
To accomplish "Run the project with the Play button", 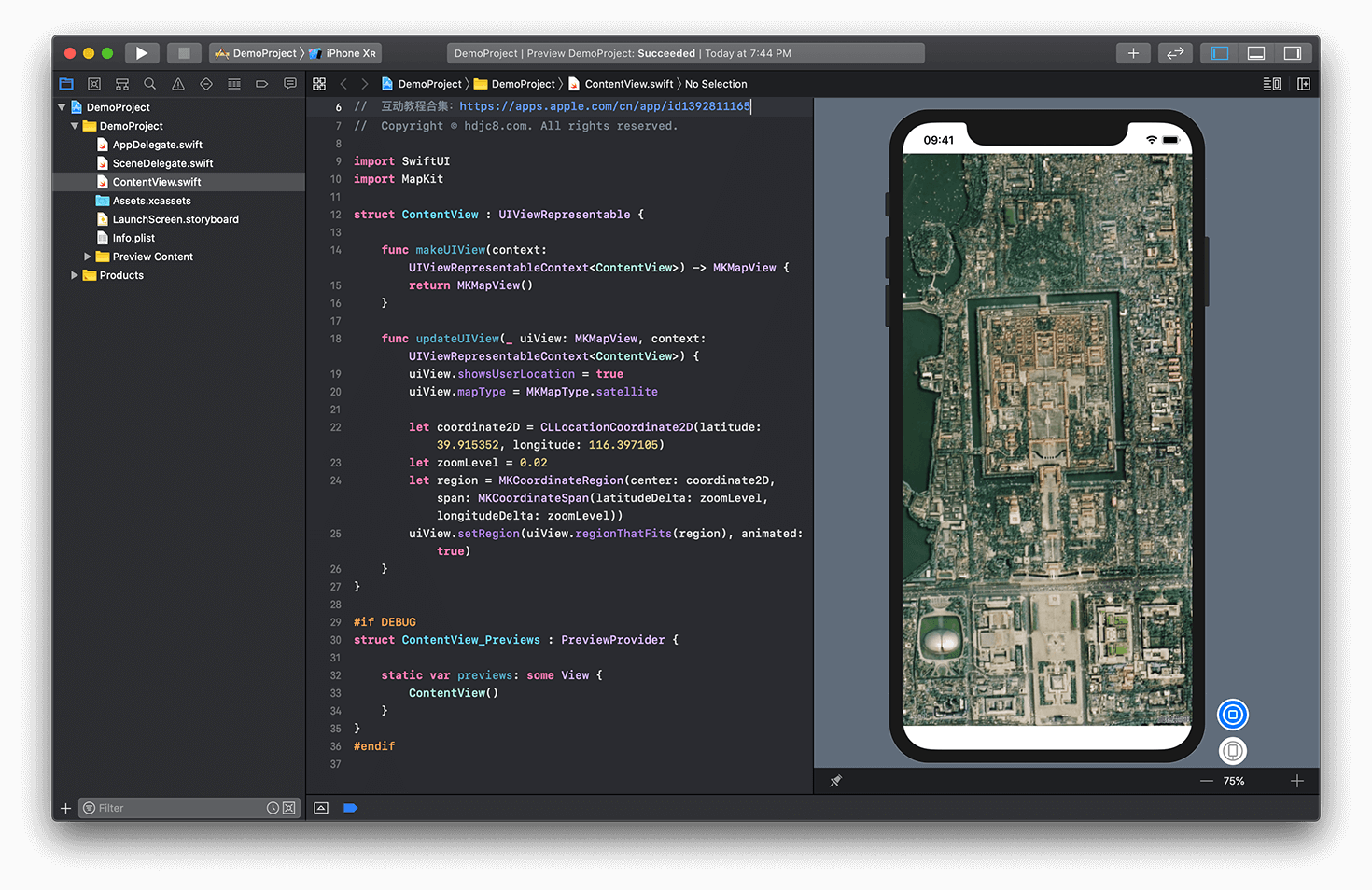I will [x=142, y=53].
